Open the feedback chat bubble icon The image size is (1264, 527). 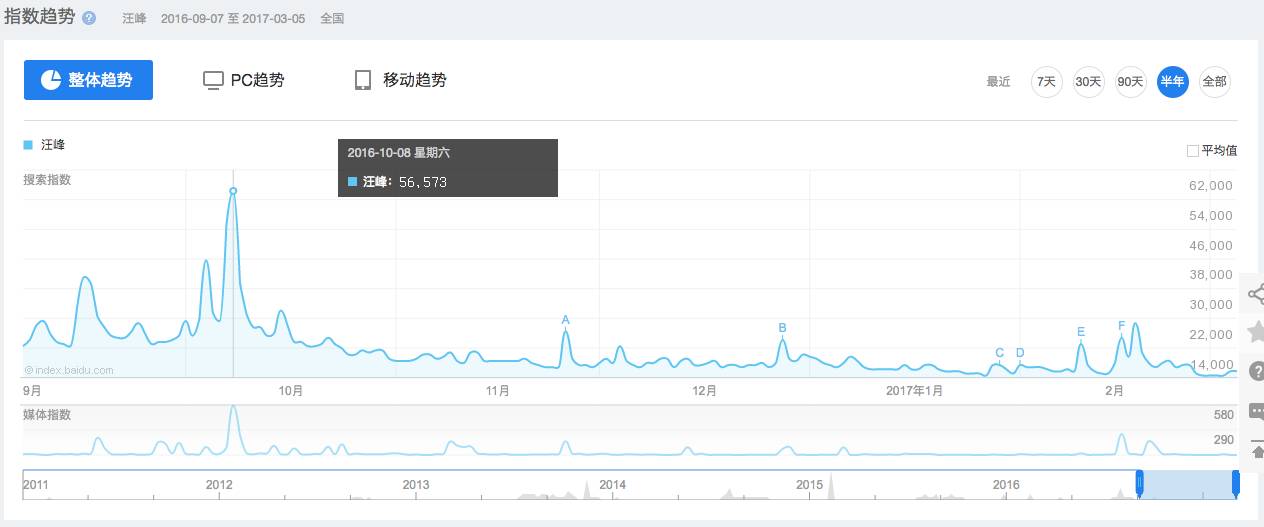(1256, 410)
